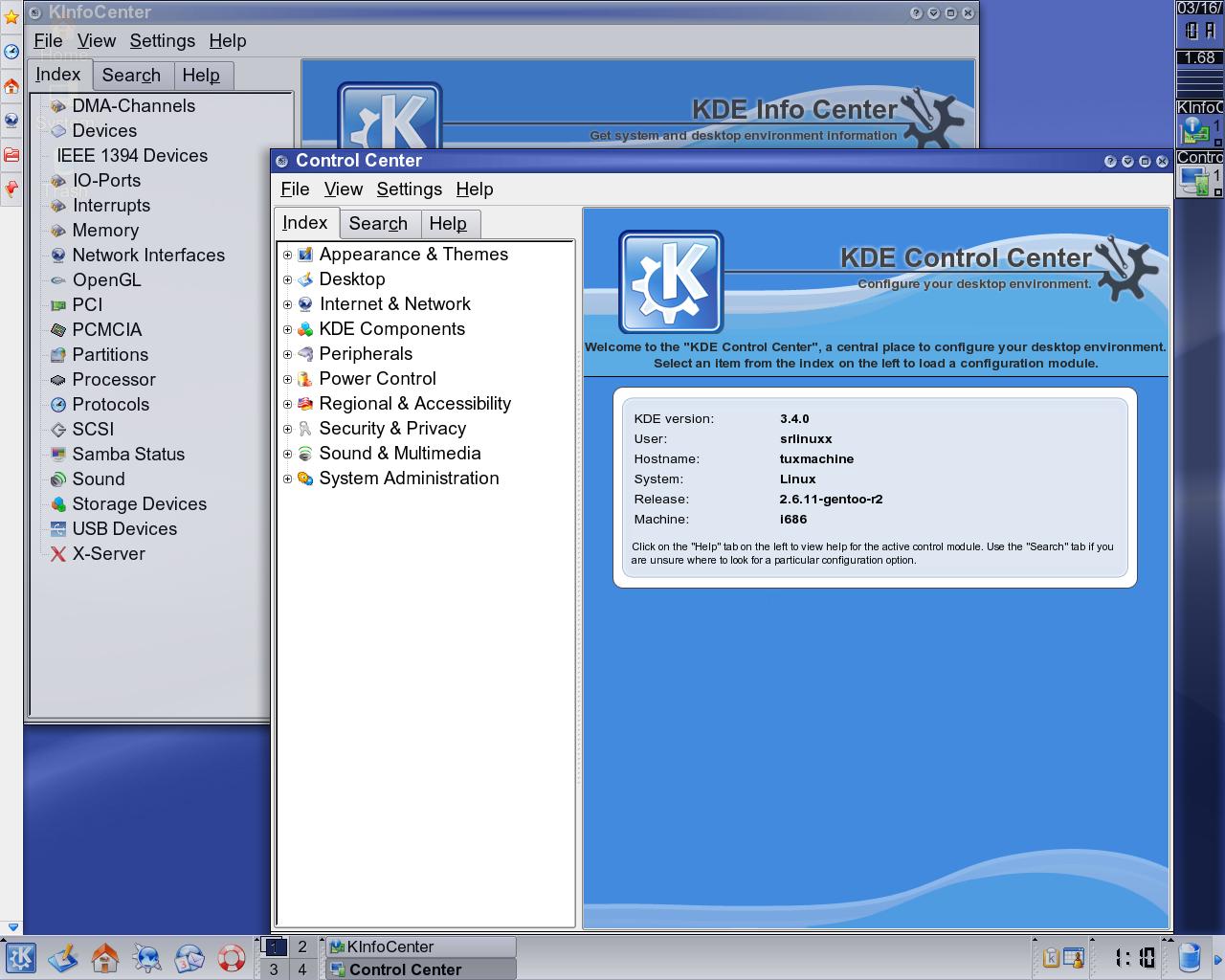Click the panel clock display
This screenshot has height=980, width=1225.
[x=1135, y=958]
